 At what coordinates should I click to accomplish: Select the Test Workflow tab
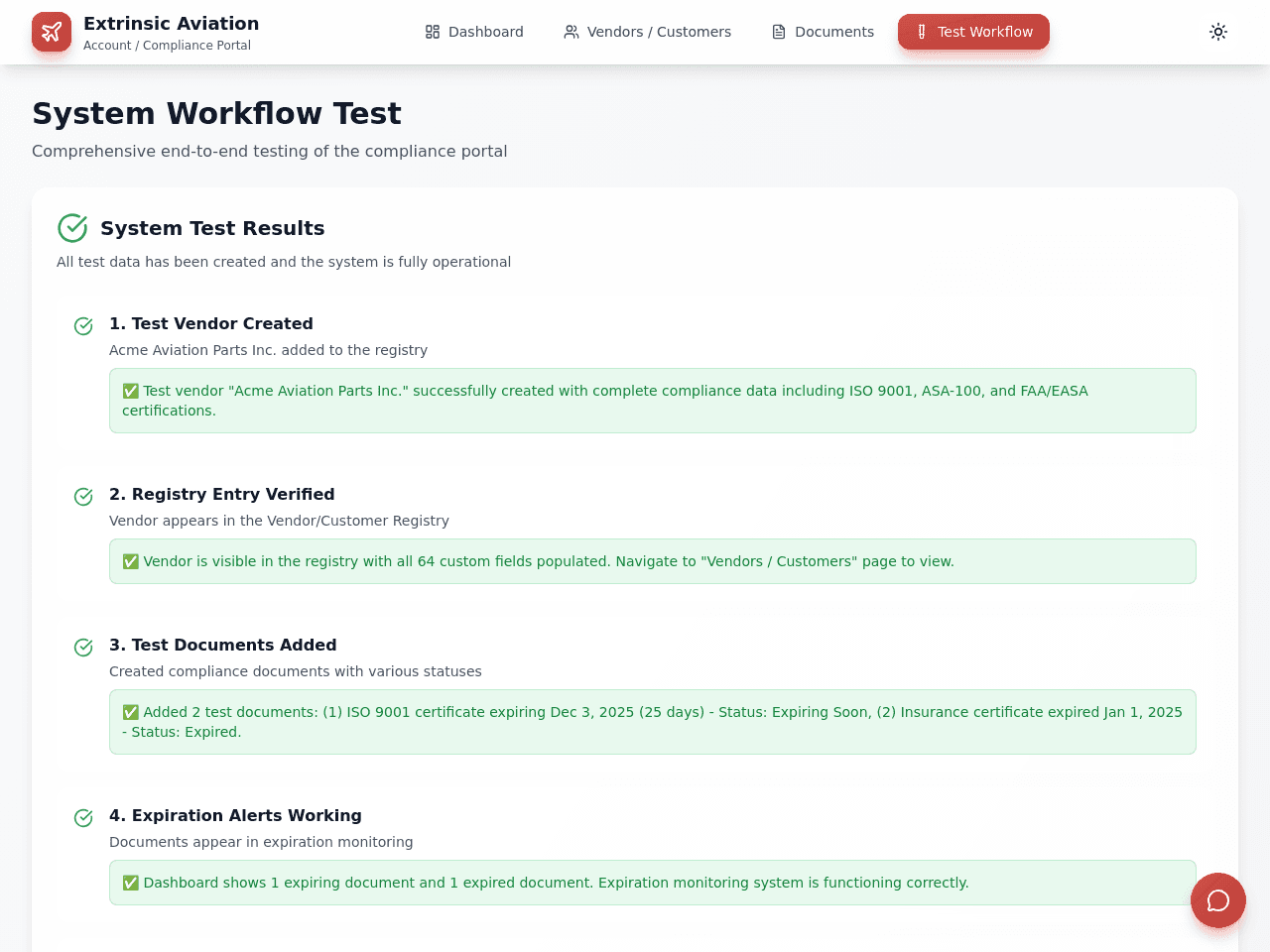tap(973, 32)
